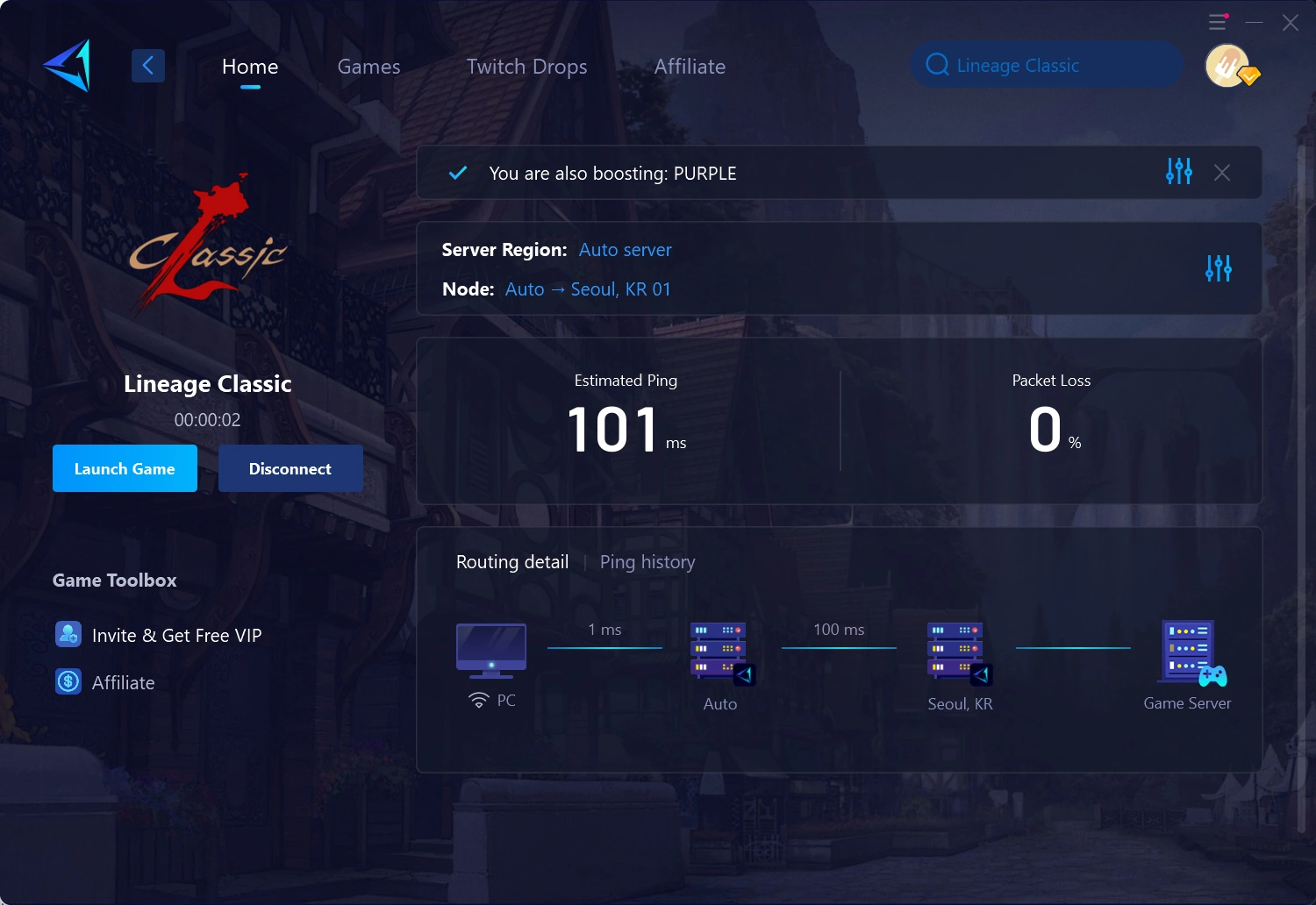The height and width of the screenshot is (905, 1316).
Task: Open the hamburger menu in top-right corner
Action: click(1217, 22)
